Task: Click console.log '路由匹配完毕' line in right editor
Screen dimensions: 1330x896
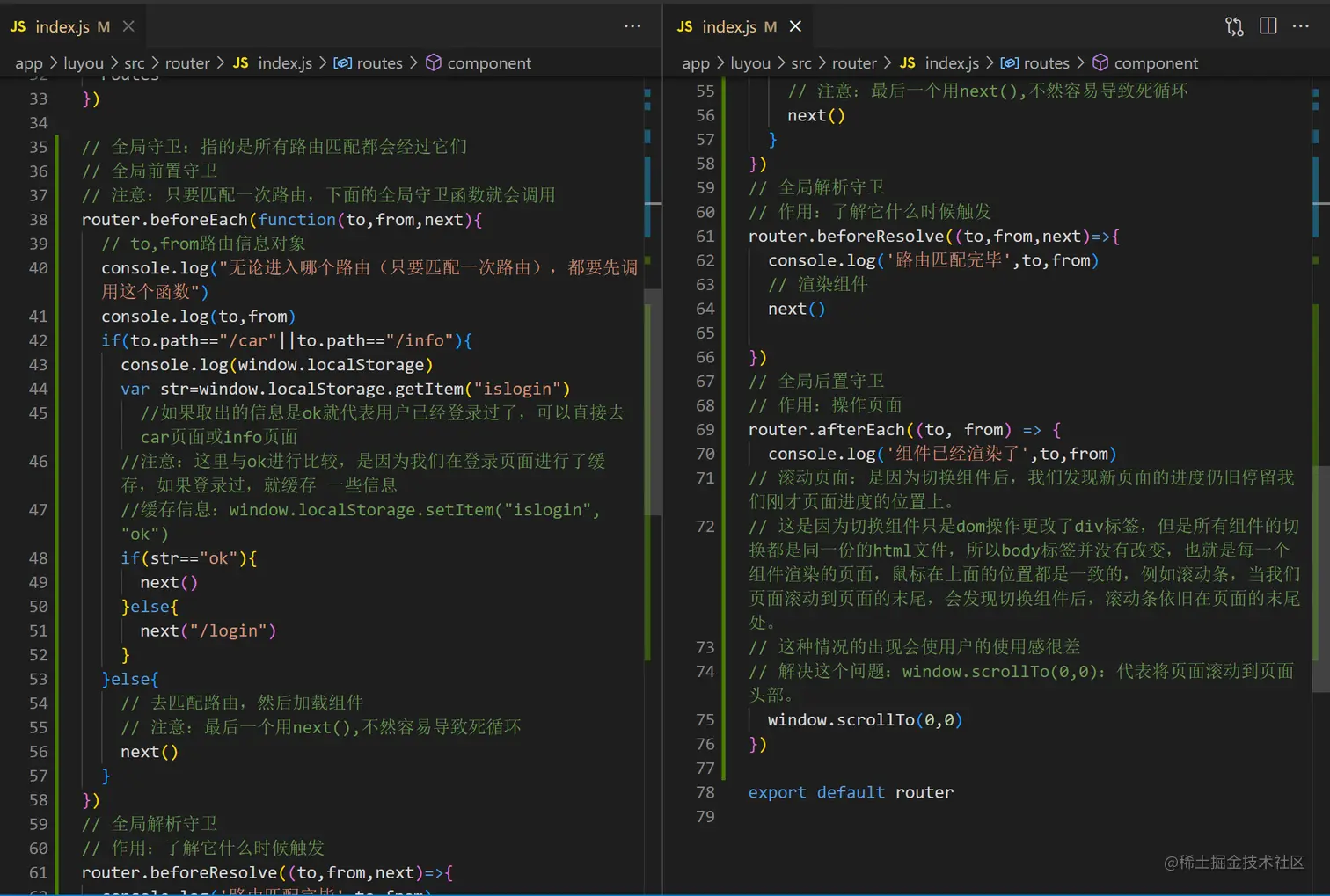Action: tap(933, 260)
